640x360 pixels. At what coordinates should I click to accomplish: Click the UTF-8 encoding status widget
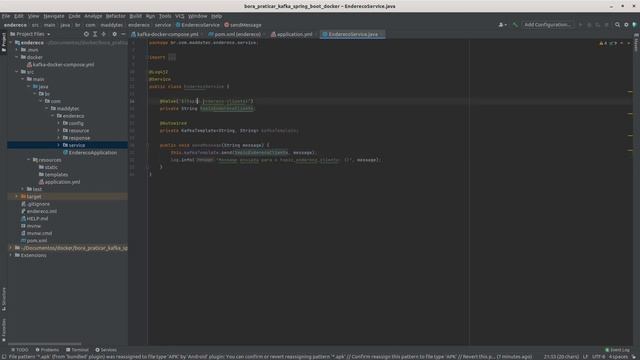click(598, 357)
